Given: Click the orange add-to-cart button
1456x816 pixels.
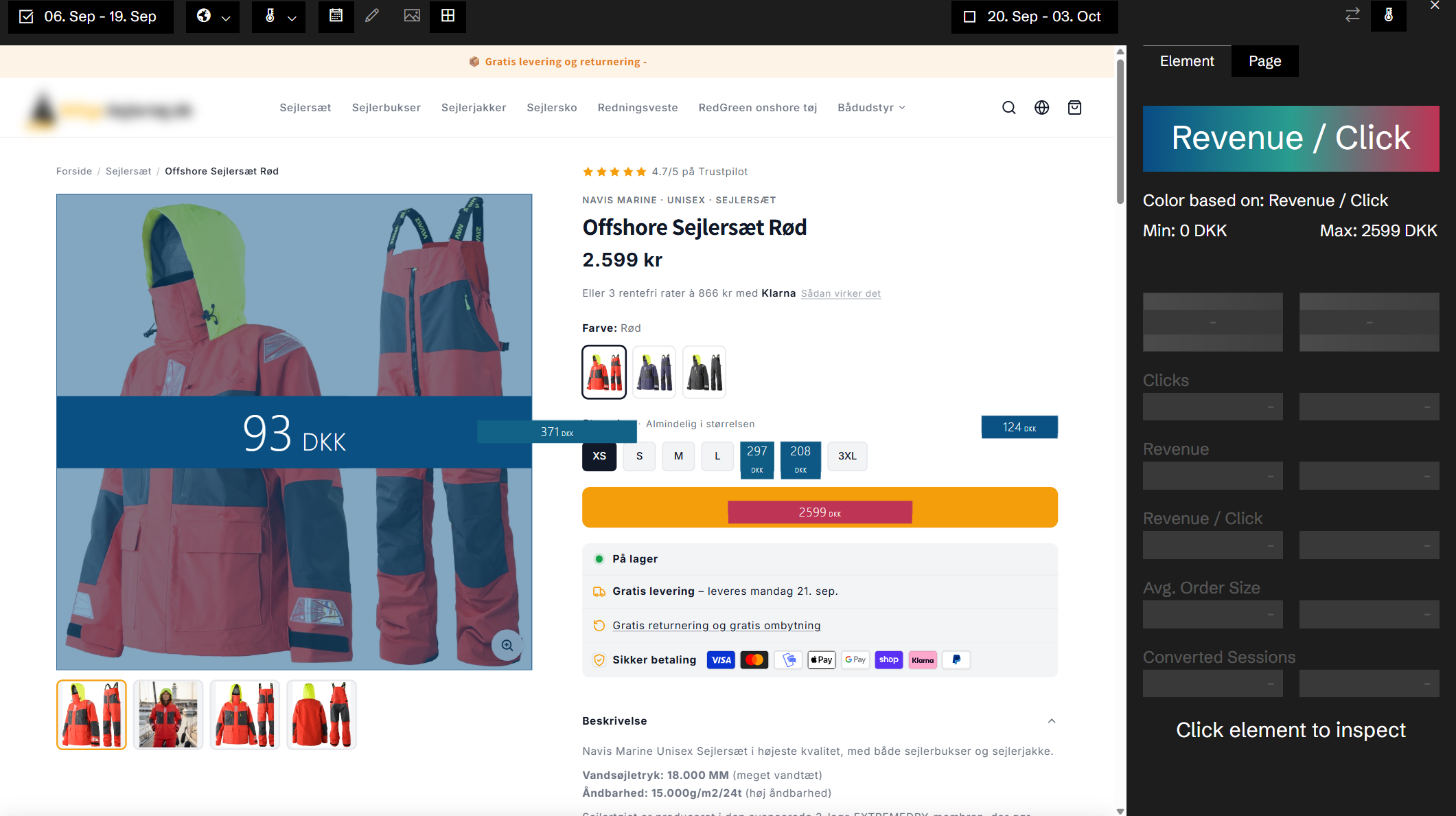Looking at the screenshot, I should coord(820,508).
